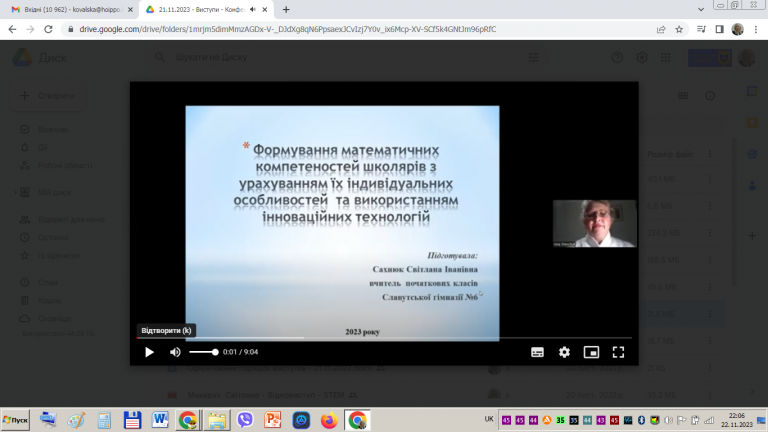The width and height of the screenshot is (768, 432).
Task: Bookmark this page with star icon
Action: tap(679, 29)
